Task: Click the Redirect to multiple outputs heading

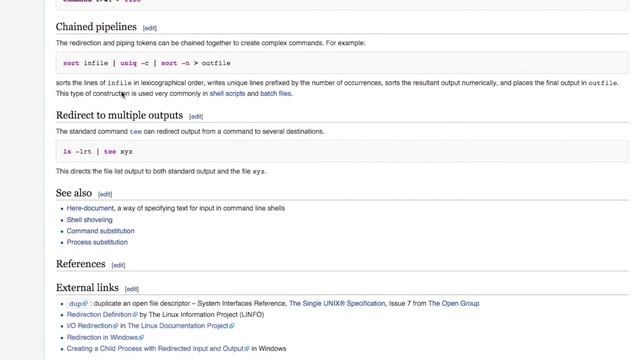Action: (x=120, y=116)
